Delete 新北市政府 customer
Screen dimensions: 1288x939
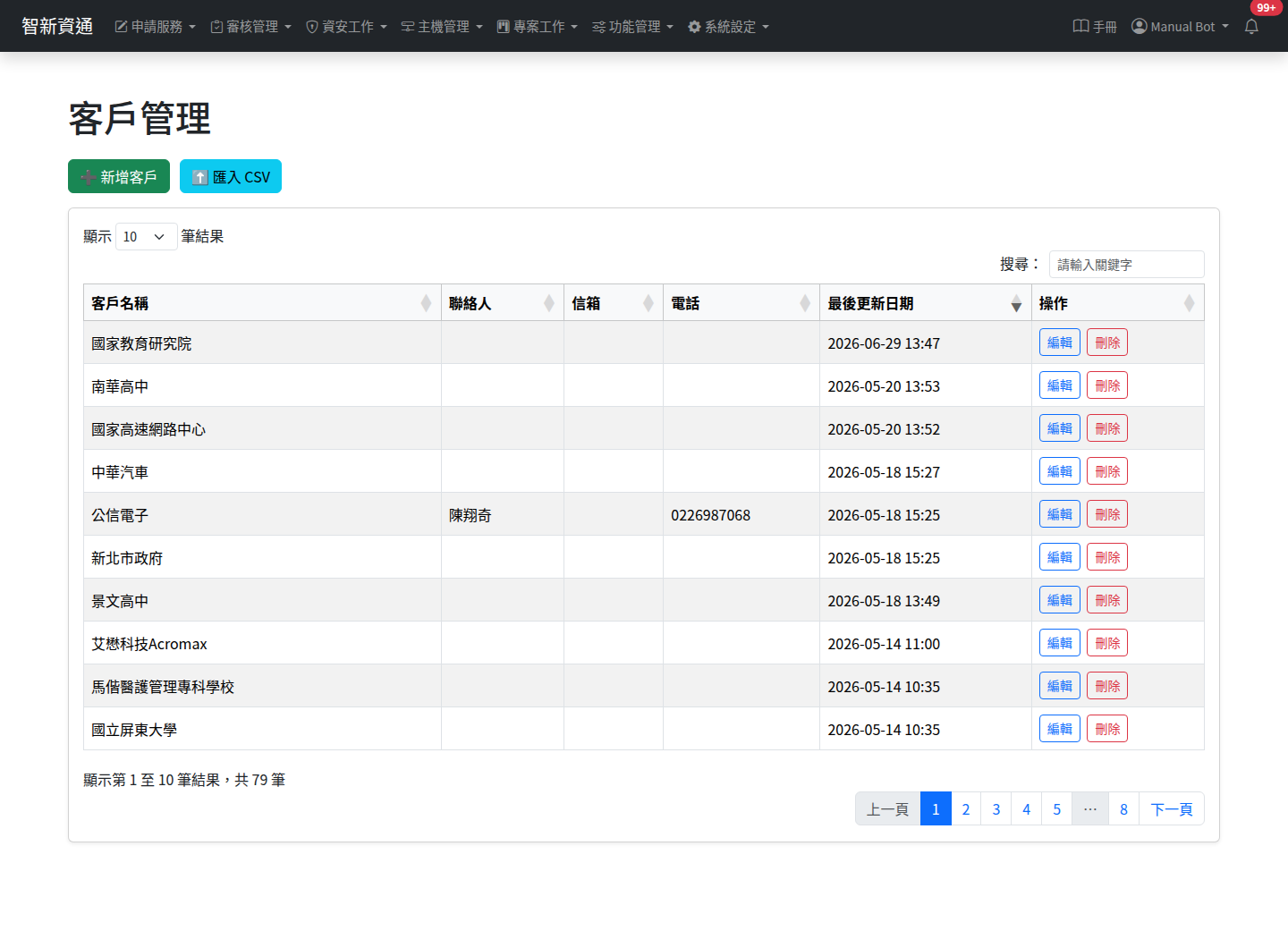[1107, 557]
